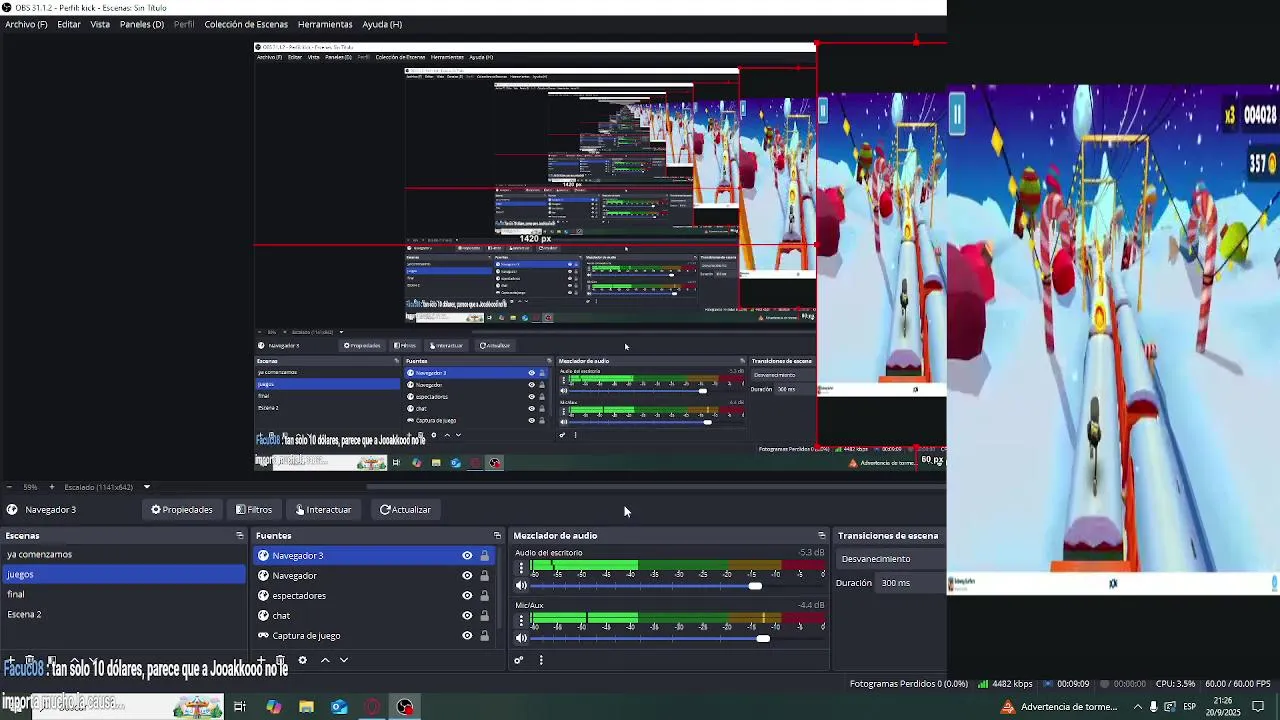Lock the Navegador 3 source
The width and height of the screenshot is (1280, 720).
[x=485, y=556]
